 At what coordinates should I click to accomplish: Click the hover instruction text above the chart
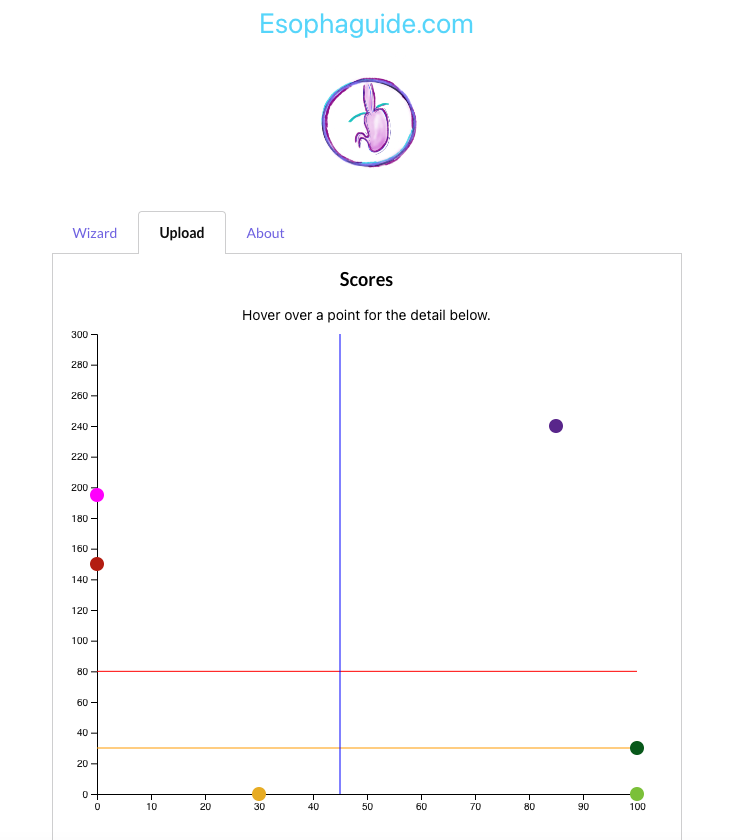[366, 315]
